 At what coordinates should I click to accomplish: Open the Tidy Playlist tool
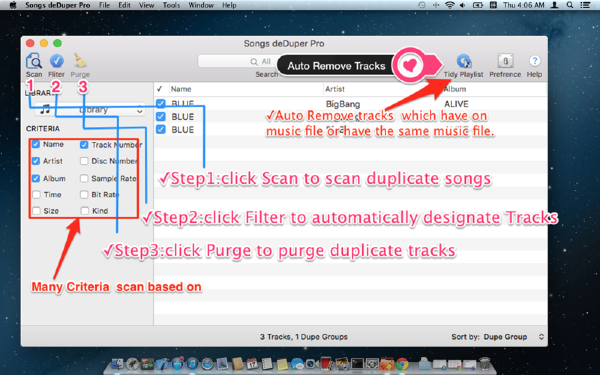coord(463,61)
